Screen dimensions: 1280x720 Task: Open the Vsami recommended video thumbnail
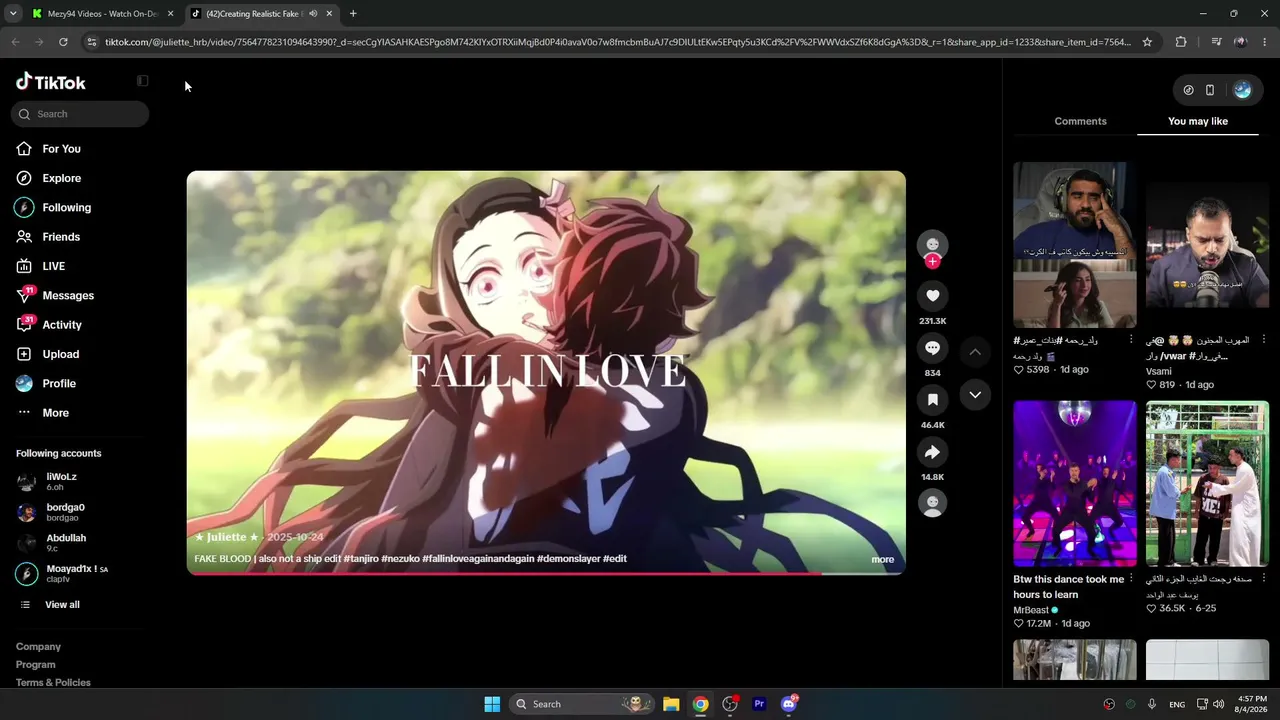click(x=1207, y=245)
